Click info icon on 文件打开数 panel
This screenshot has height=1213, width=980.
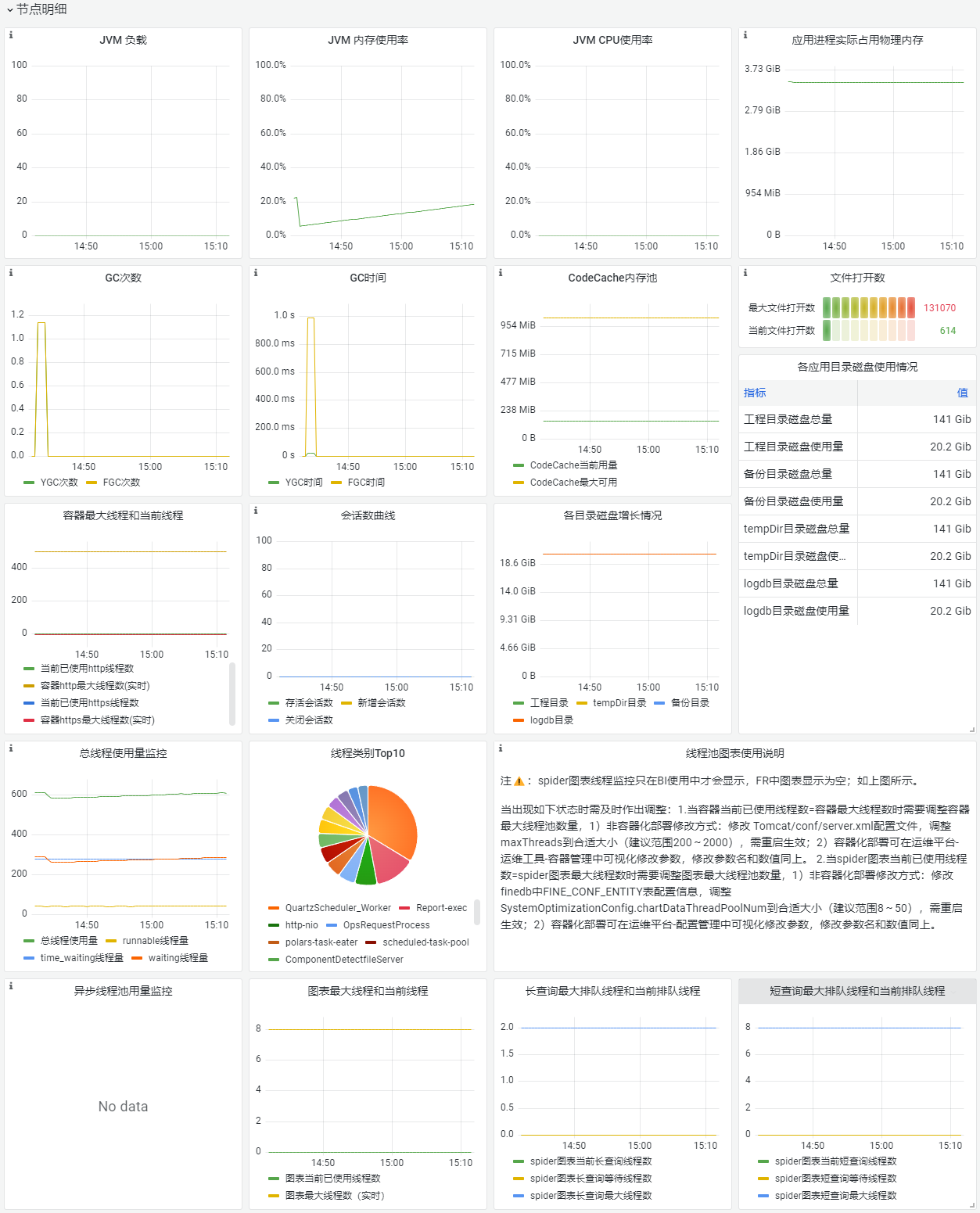point(745,273)
